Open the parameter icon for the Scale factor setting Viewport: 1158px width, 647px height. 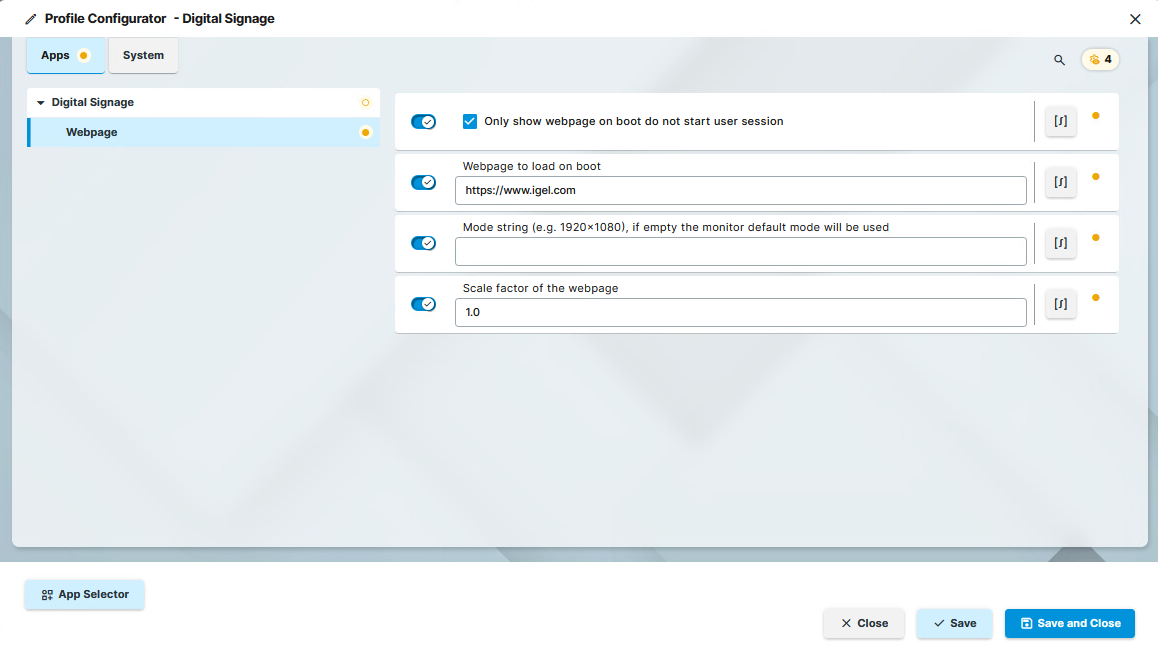point(1060,304)
